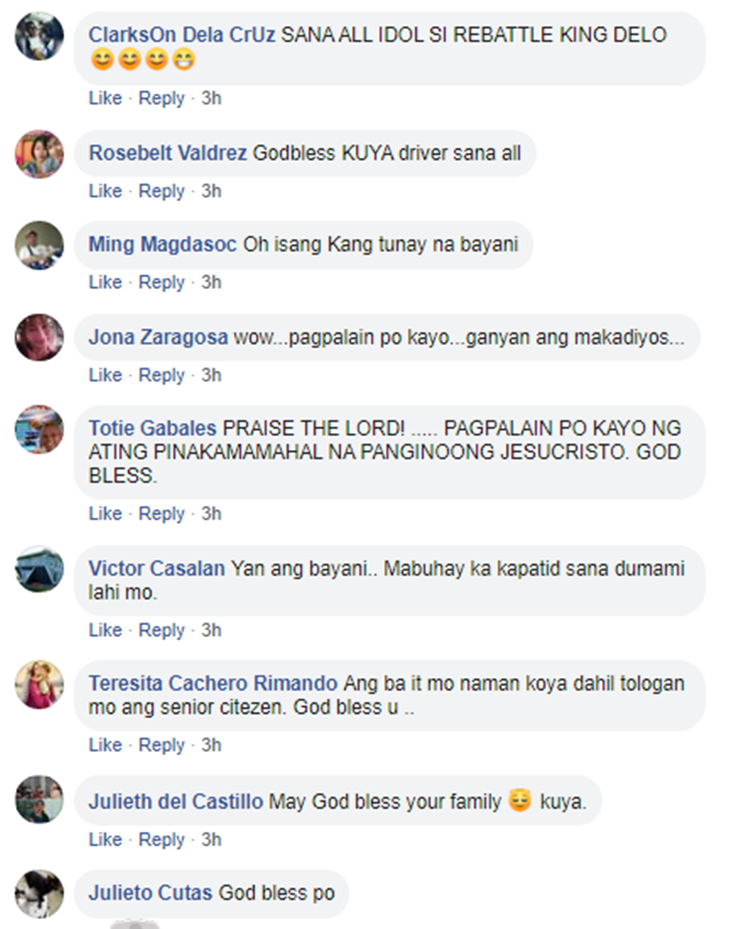
Task: Click Rosebelt Valdrez's avatar
Action: 39,154
